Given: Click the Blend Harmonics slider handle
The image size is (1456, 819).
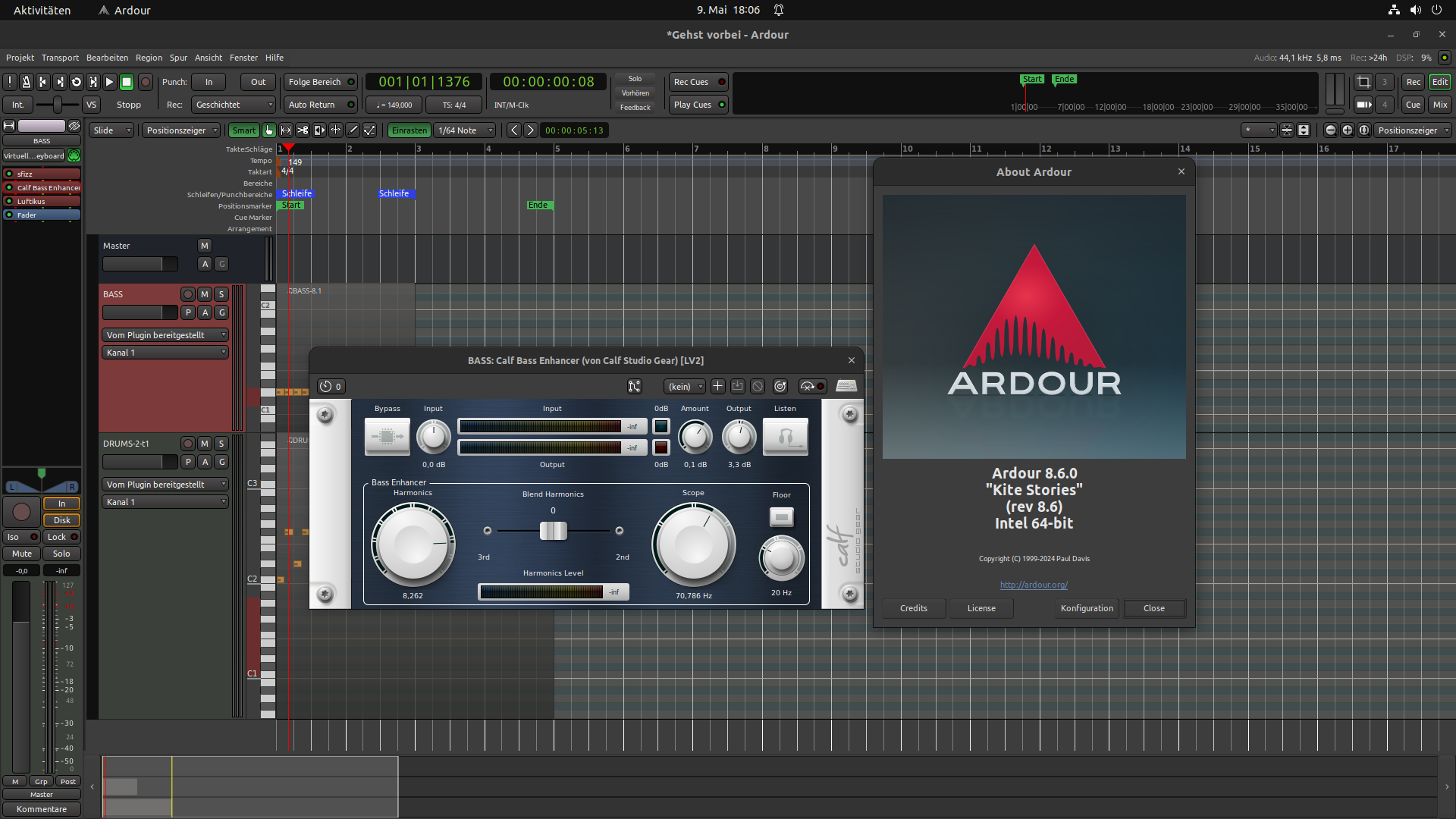Looking at the screenshot, I should pos(554,531).
